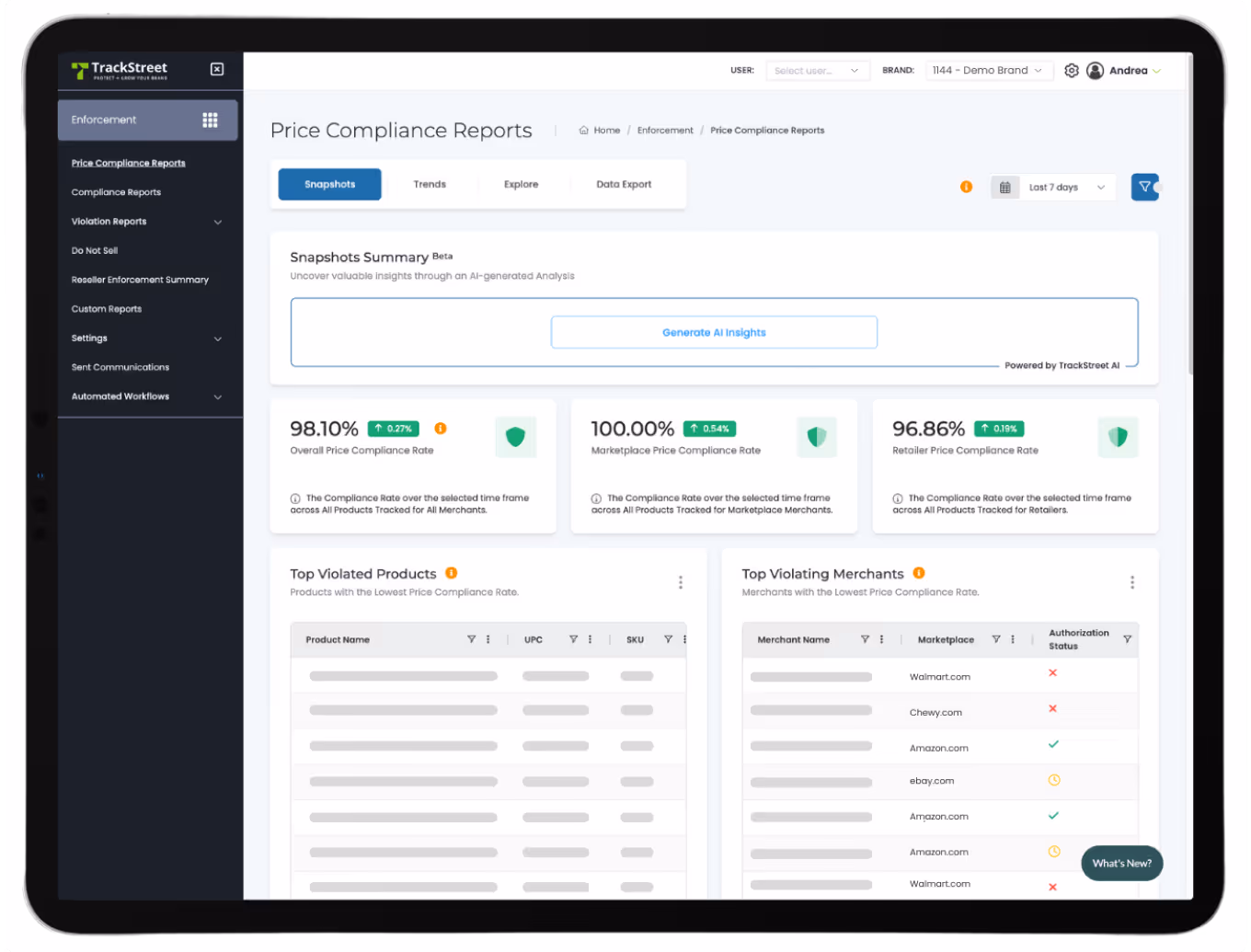Open Compliance Reports in the sidebar
This screenshot has height=952, width=1251.
[116, 192]
